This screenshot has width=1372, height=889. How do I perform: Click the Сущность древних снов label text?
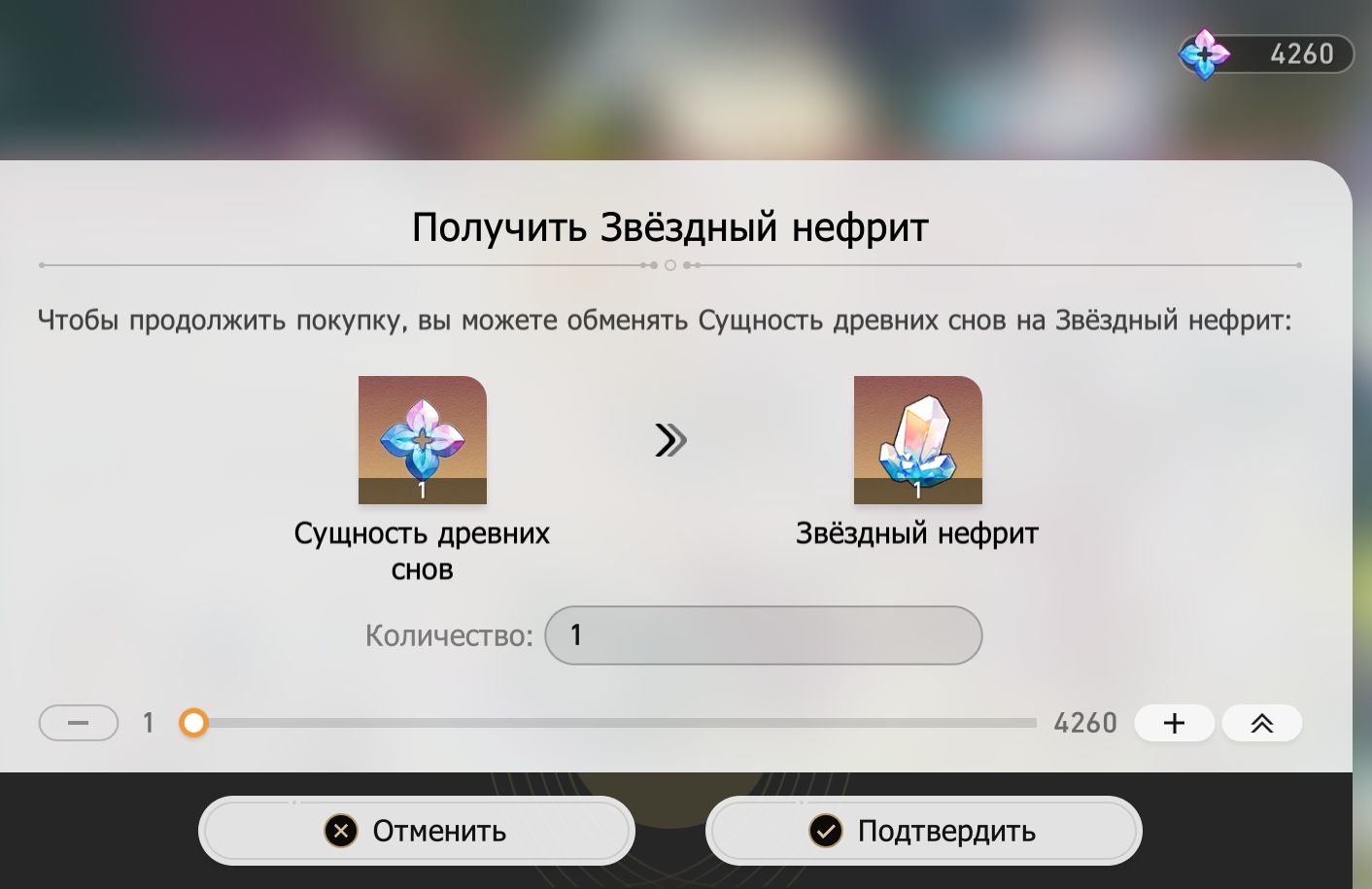[x=423, y=551]
